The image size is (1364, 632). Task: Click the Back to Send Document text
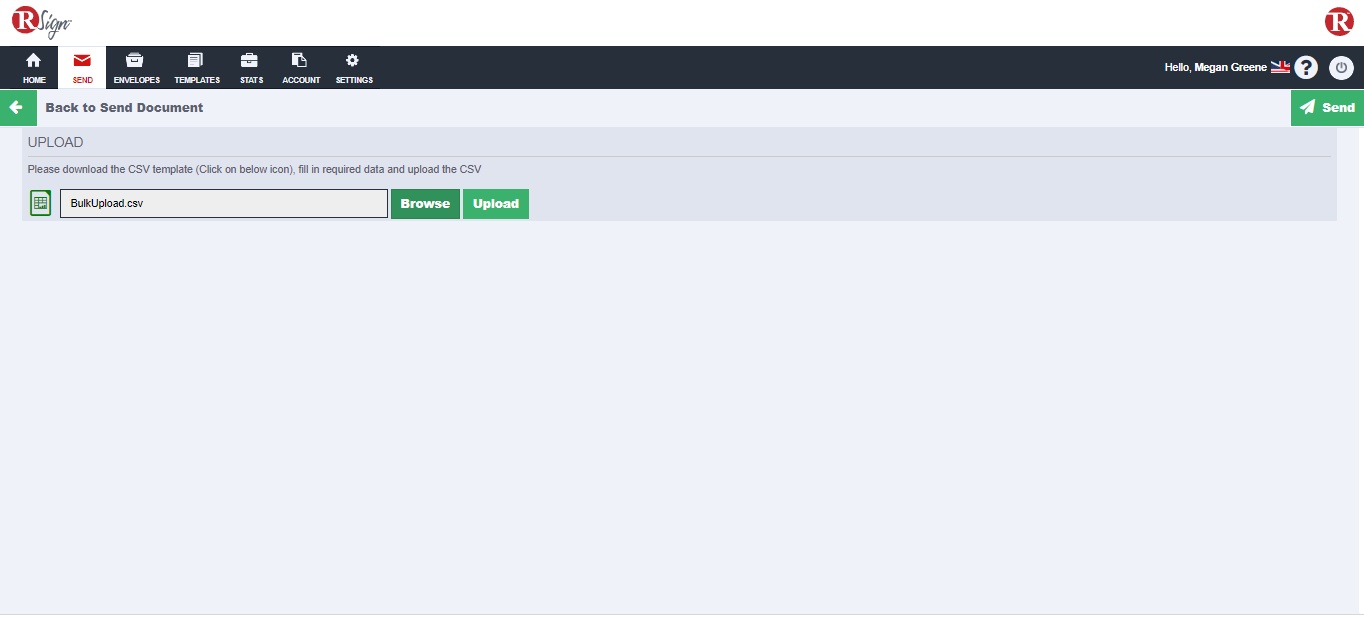click(x=124, y=108)
